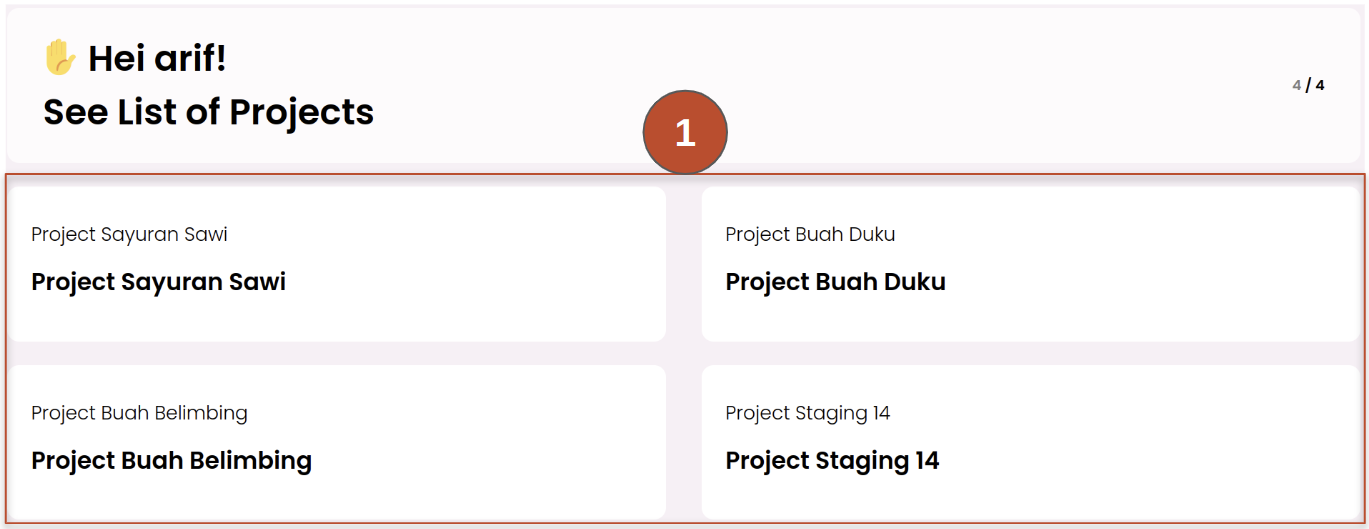1369x529 pixels.
Task: Click the See List of Projects heading
Action: [x=208, y=112]
